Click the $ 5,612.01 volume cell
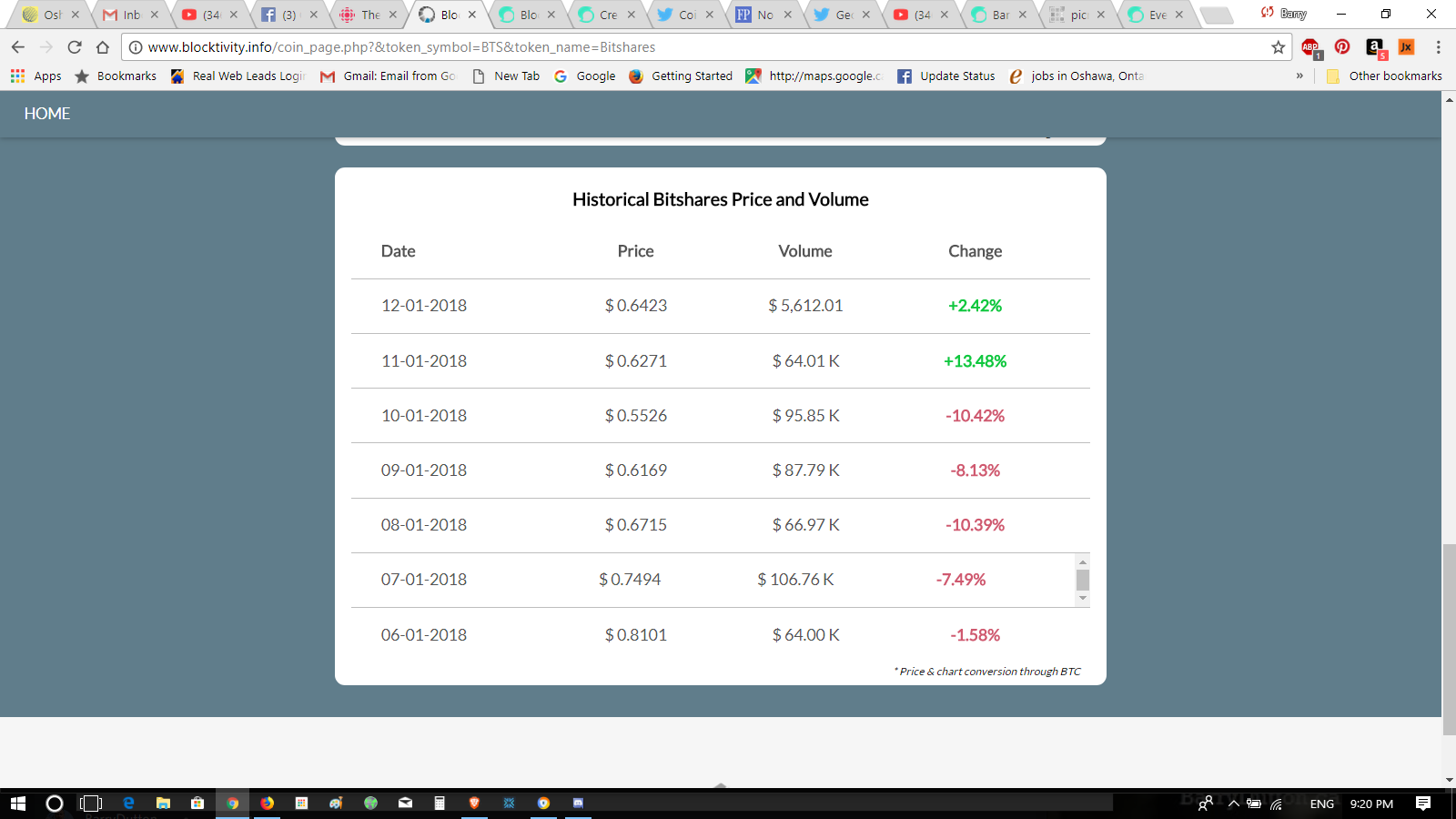Viewport: 1456px width, 819px height. [x=805, y=306]
